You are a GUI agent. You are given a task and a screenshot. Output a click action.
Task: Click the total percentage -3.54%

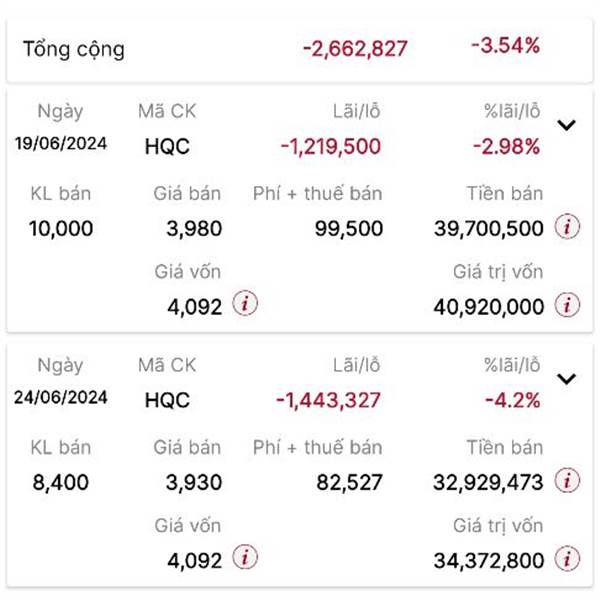505,46
